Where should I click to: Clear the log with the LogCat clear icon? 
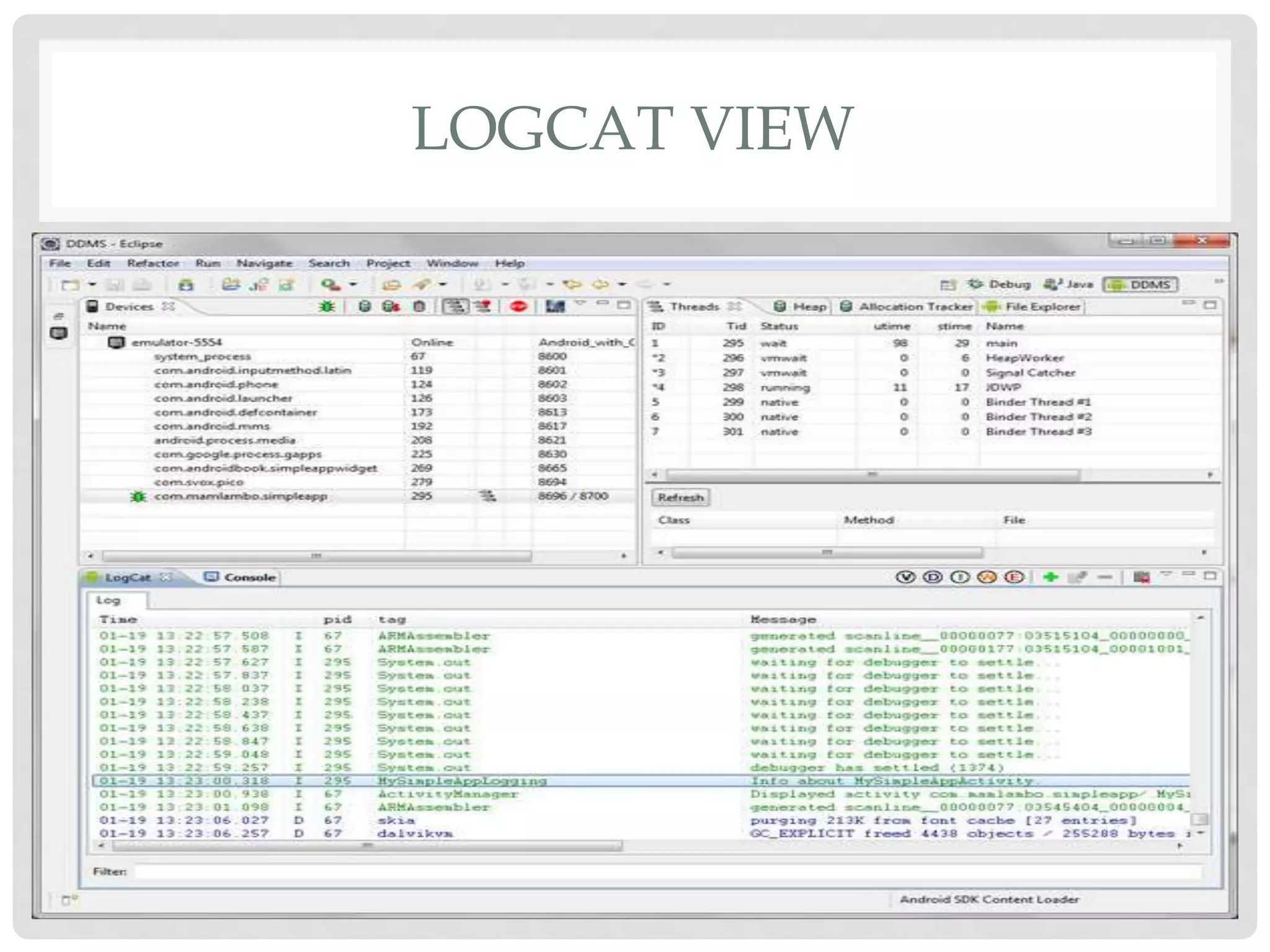pyautogui.click(x=1142, y=577)
